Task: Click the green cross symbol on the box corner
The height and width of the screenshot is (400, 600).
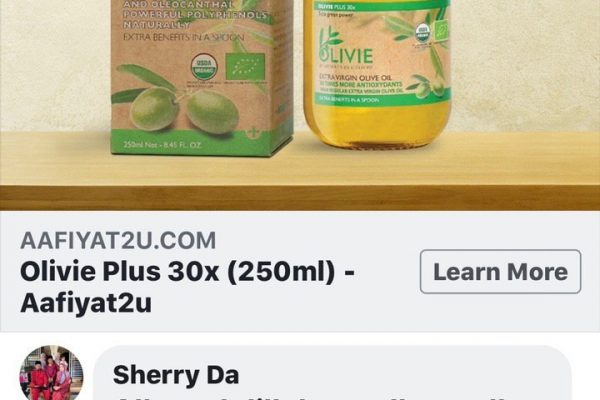Action: (251, 134)
